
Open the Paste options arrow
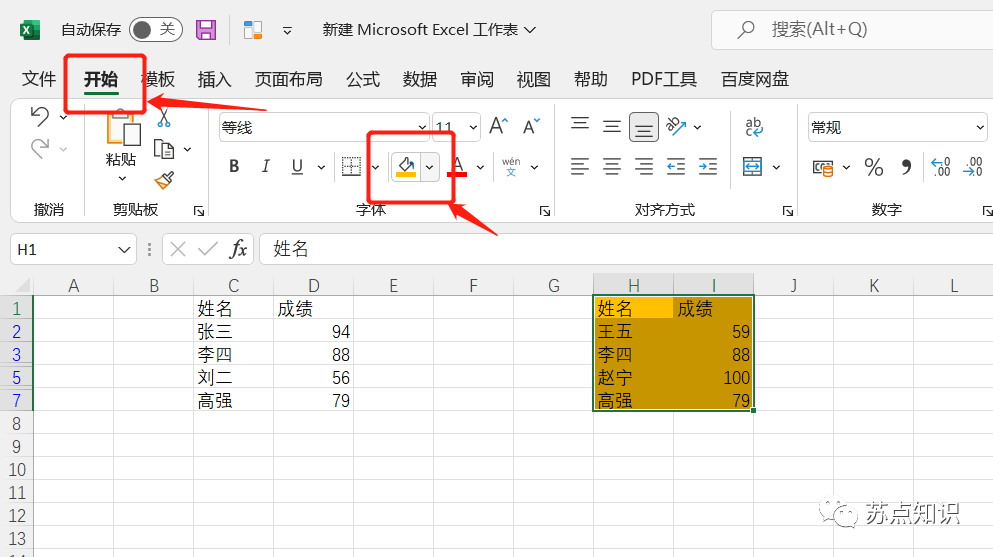[x=122, y=178]
